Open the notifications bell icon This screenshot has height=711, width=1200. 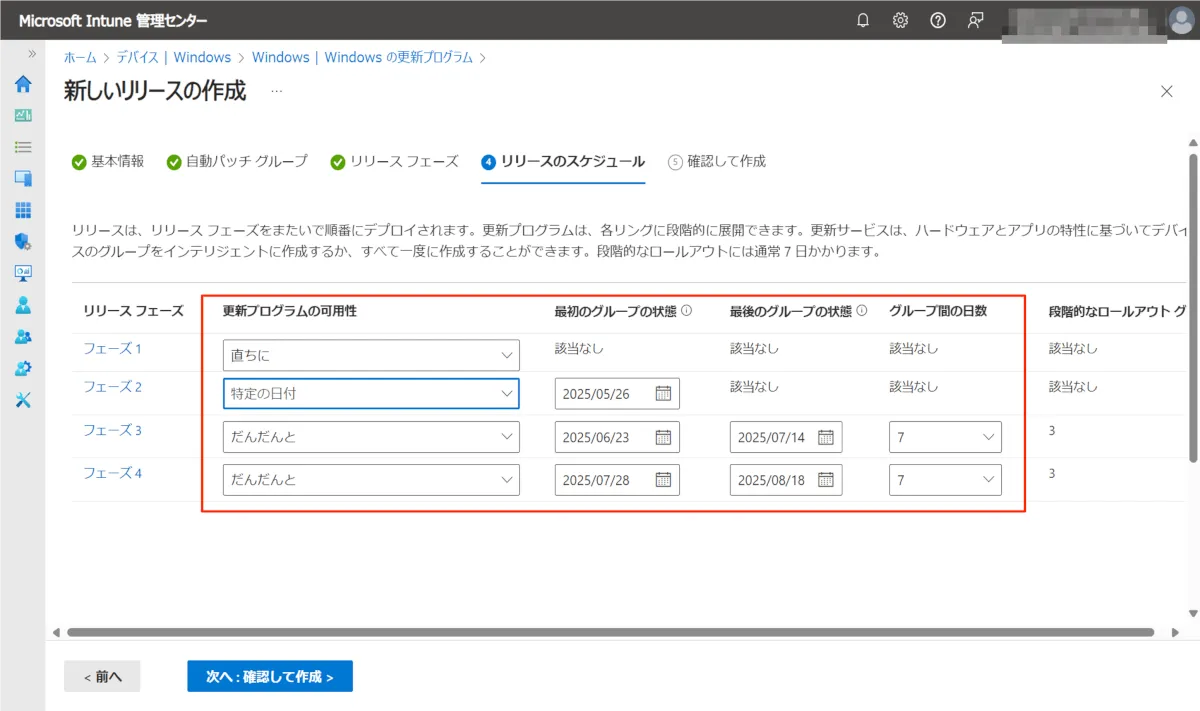(863, 21)
